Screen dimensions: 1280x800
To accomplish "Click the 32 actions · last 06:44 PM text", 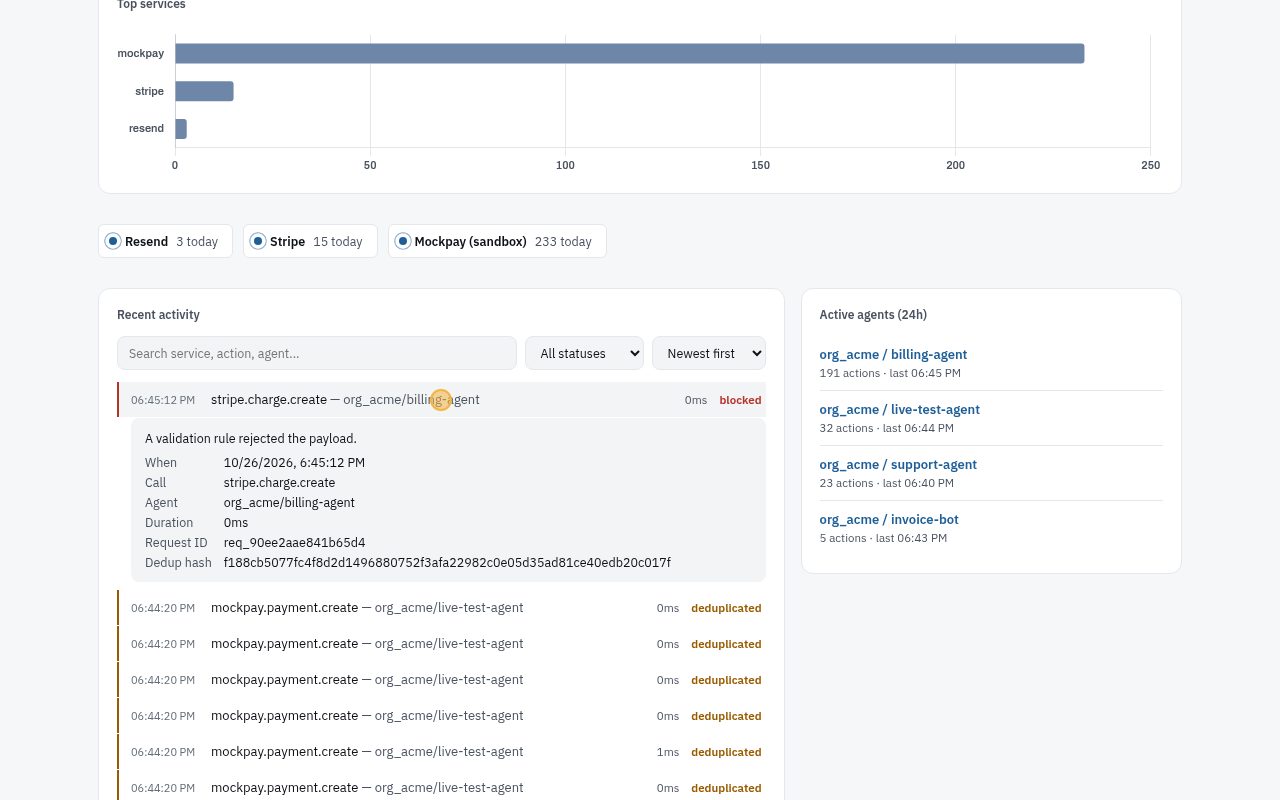I will click(886, 428).
